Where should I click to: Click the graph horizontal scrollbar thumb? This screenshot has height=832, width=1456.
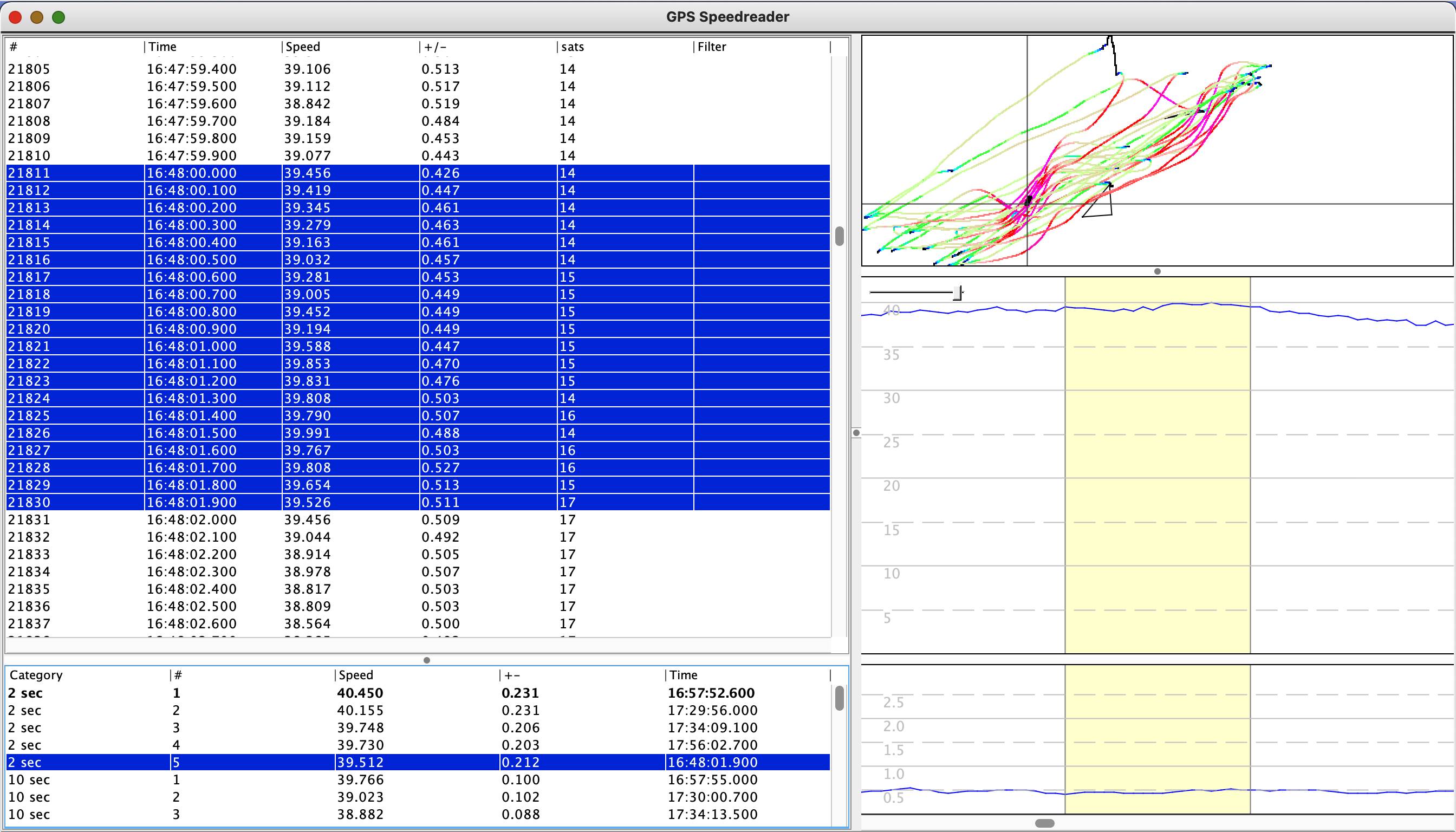click(x=1044, y=823)
